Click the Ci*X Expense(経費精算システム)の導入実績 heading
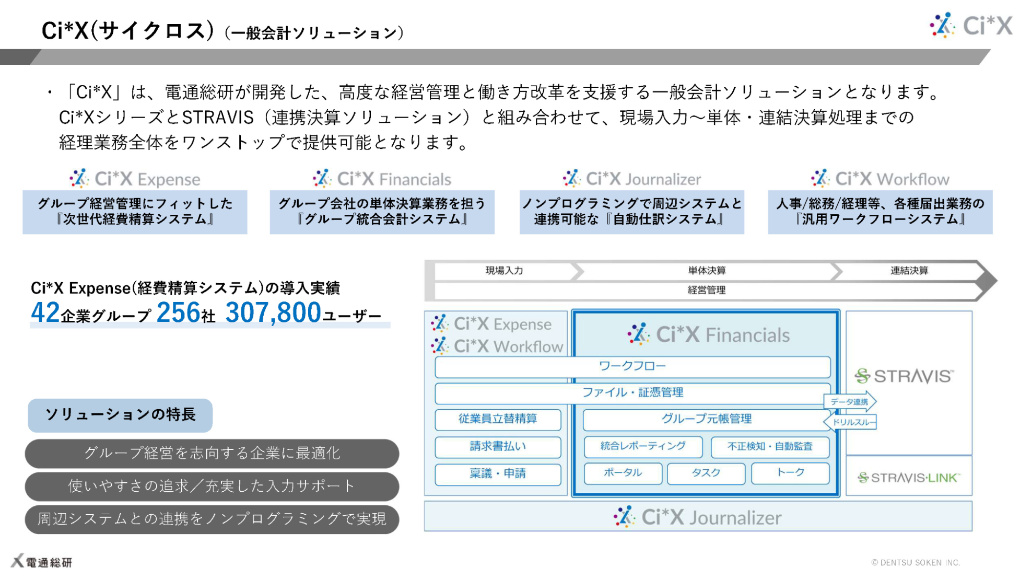 [x=185, y=288]
